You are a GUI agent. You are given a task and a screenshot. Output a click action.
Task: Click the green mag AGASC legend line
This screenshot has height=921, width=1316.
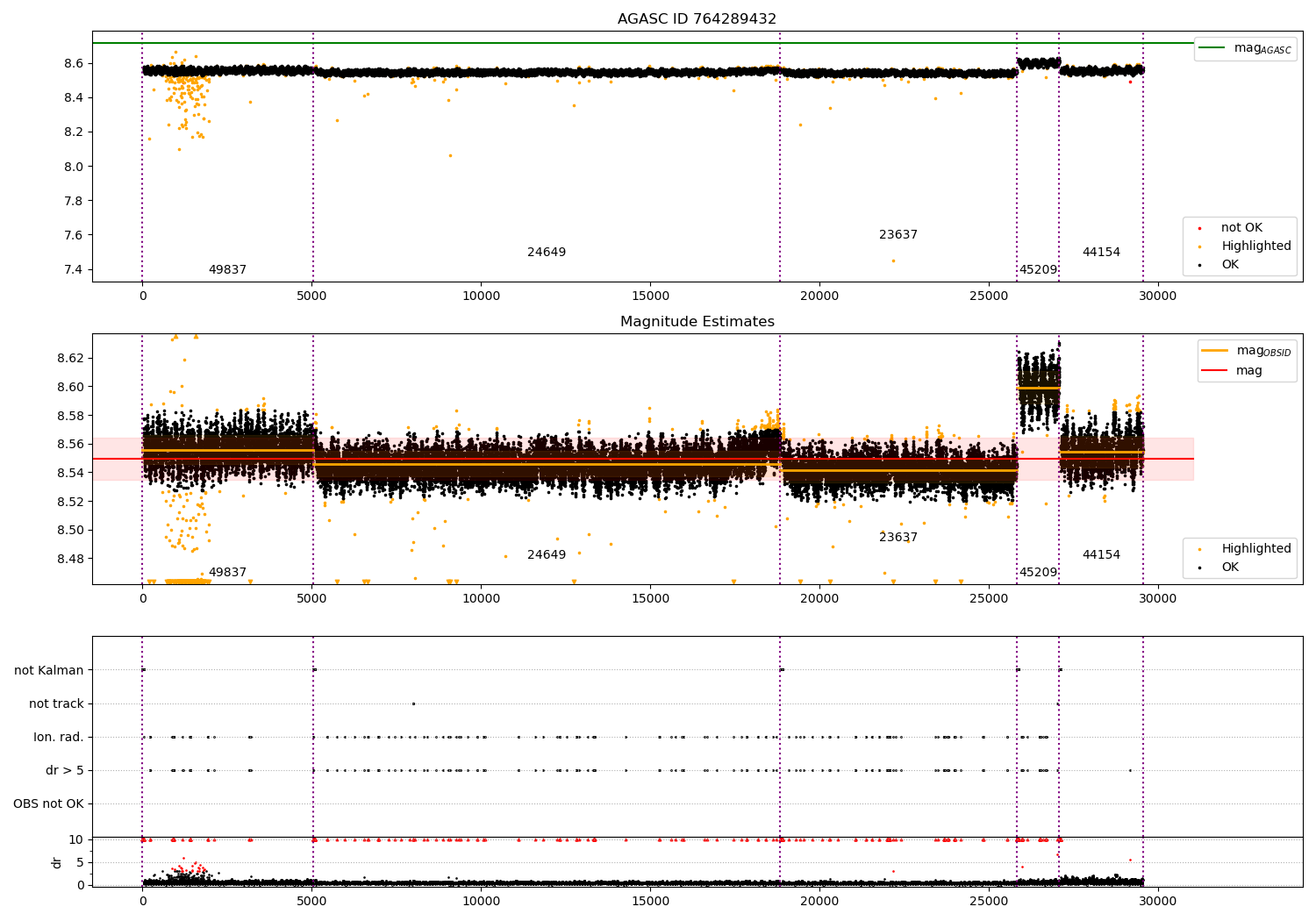pos(1212,48)
